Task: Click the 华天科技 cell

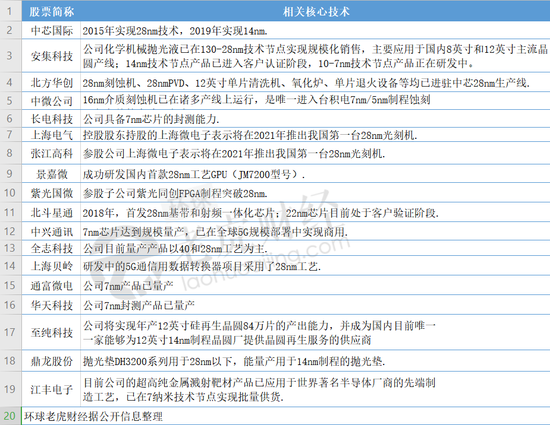Action: pos(51,305)
